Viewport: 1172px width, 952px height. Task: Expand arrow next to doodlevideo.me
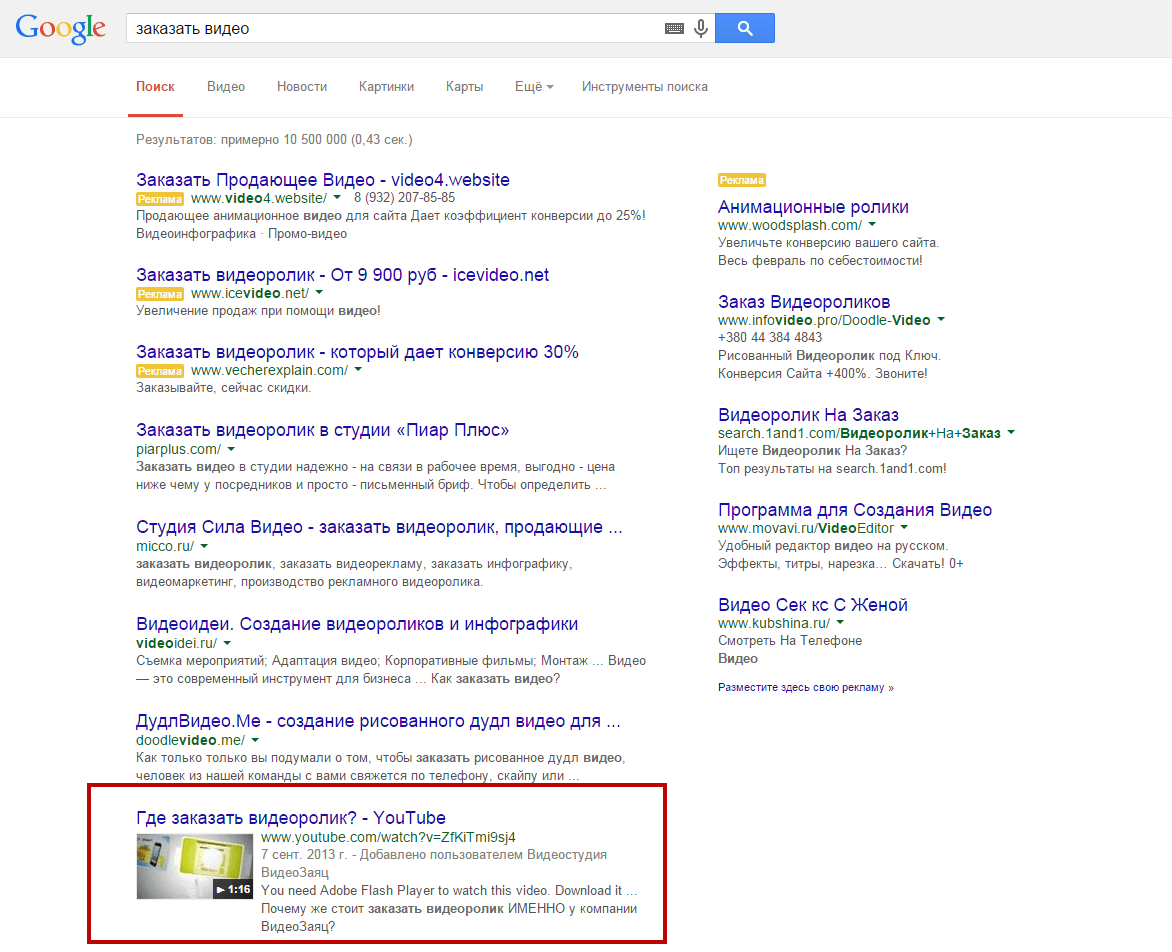point(255,741)
